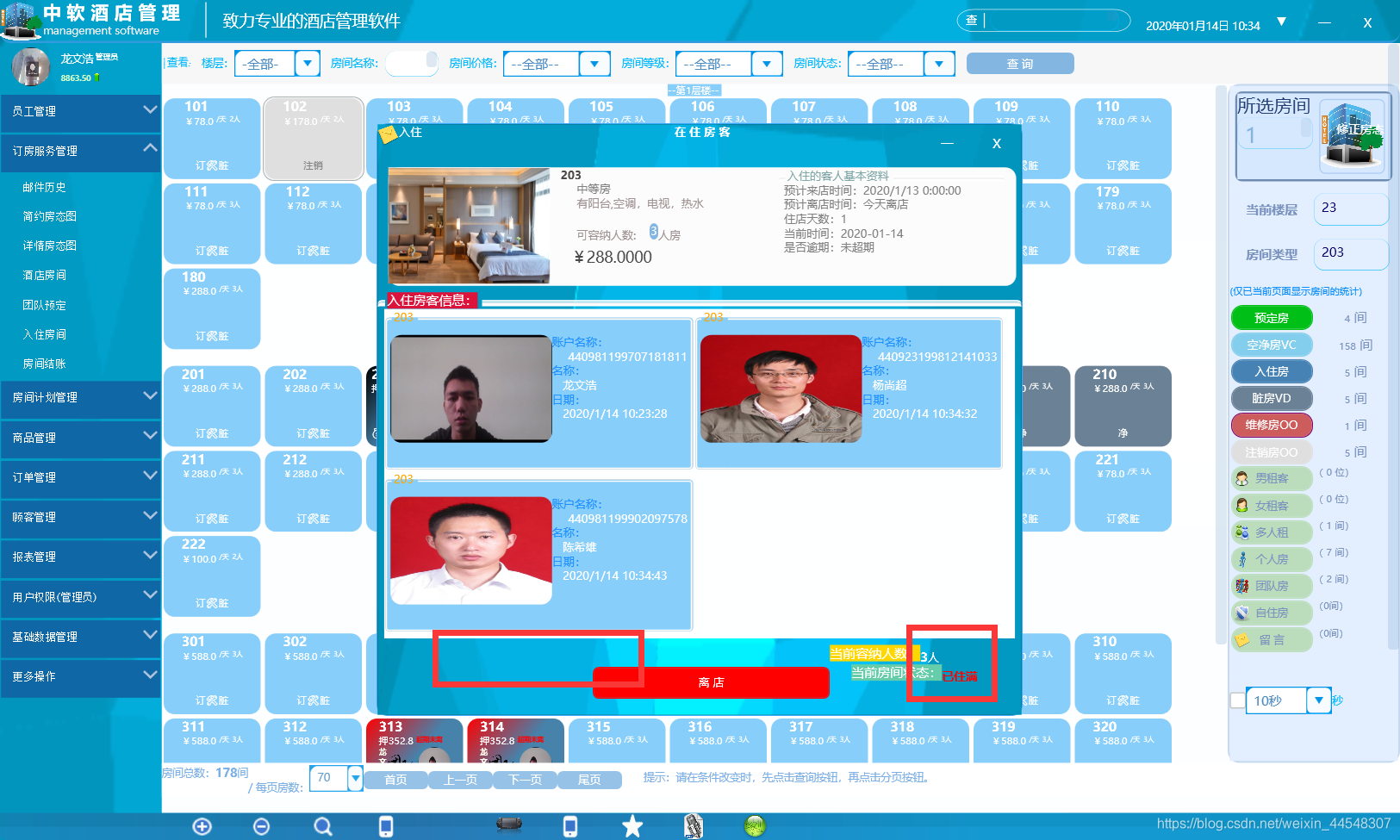Open 入住房间 in the sidebar
This screenshot has height=840, width=1400.
tap(45, 334)
